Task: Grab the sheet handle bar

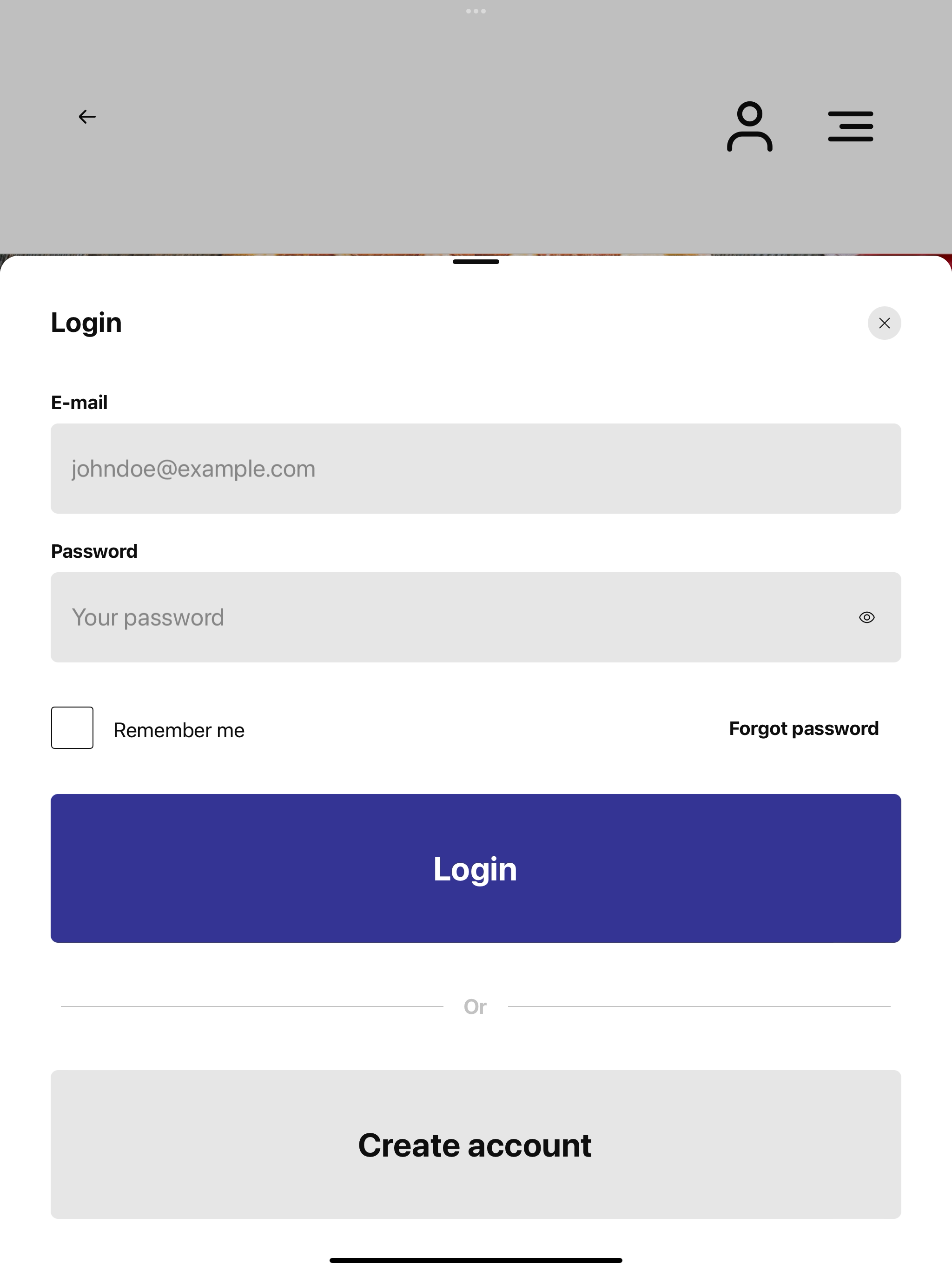Action: pyautogui.click(x=476, y=262)
